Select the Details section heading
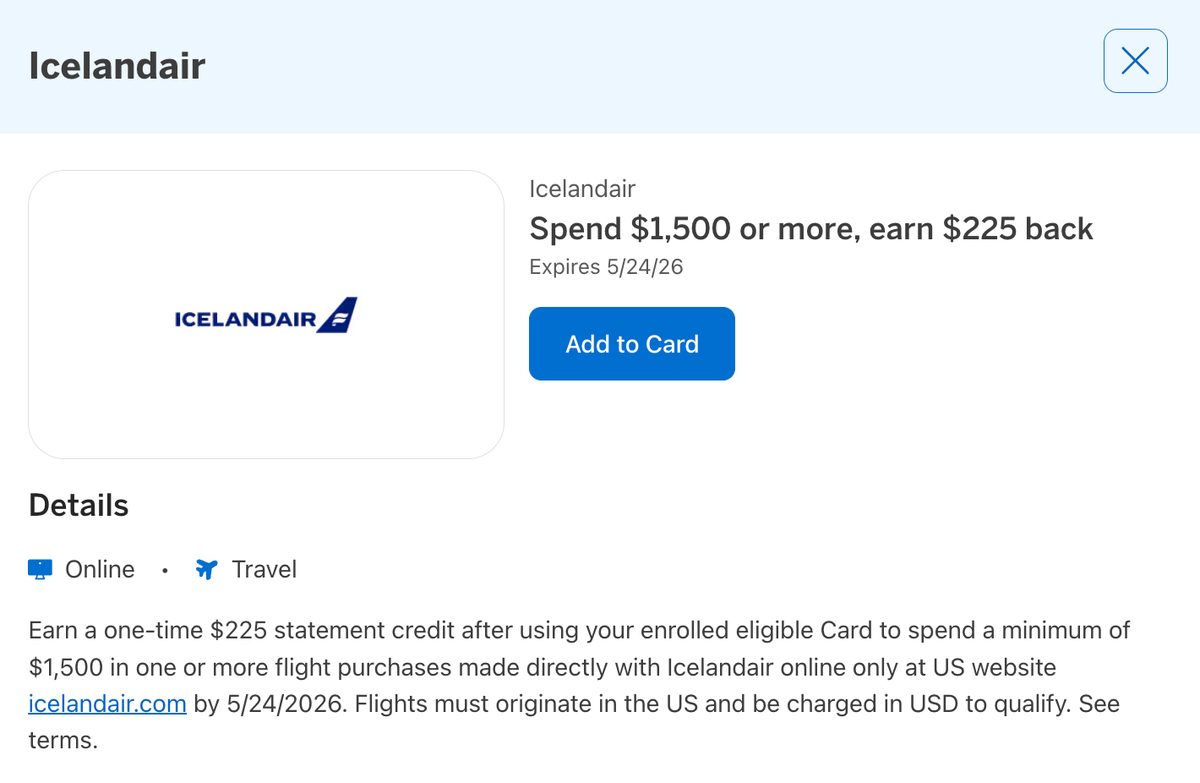Image resolution: width=1200 pixels, height=783 pixels. pyautogui.click(x=78, y=505)
